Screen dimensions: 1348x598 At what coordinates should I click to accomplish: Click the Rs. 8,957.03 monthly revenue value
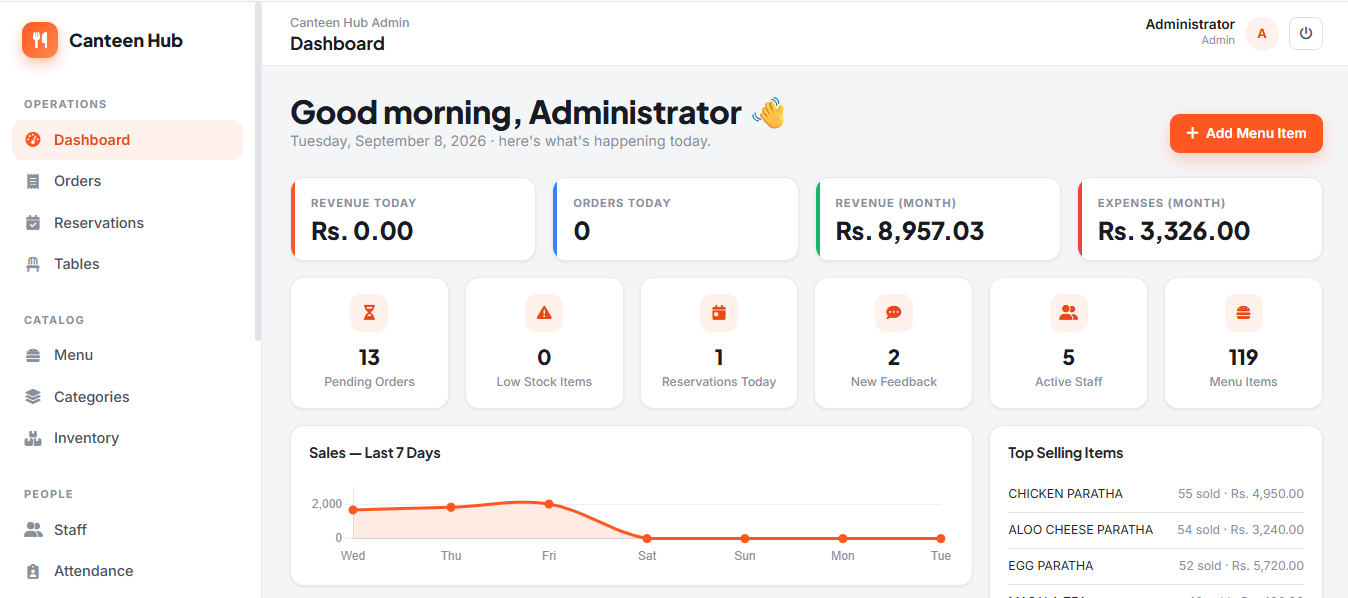[x=910, y=231]
